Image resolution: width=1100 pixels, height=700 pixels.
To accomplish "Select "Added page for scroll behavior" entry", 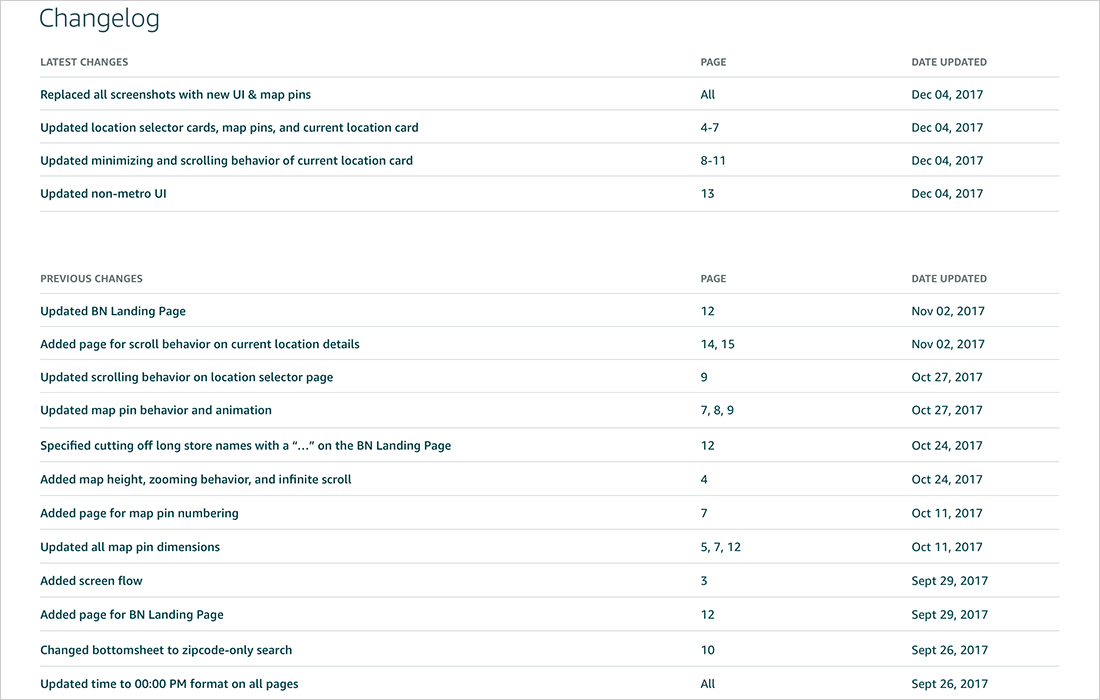I will (199, 344).
